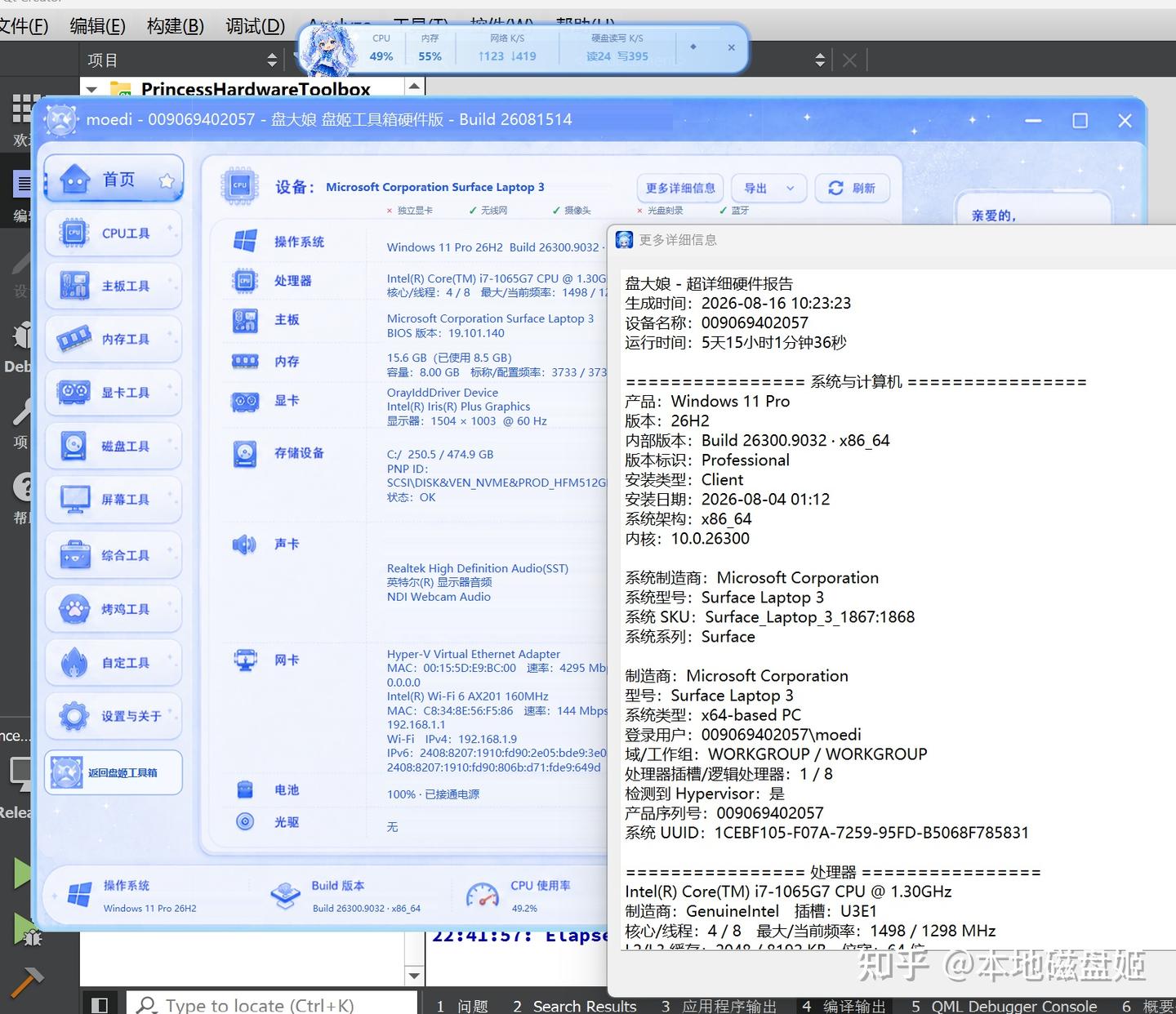The width and height of the screenshot is (1176, 1014).
Task: Click the CPU 使用率 gauge icon
Action: 482,896
